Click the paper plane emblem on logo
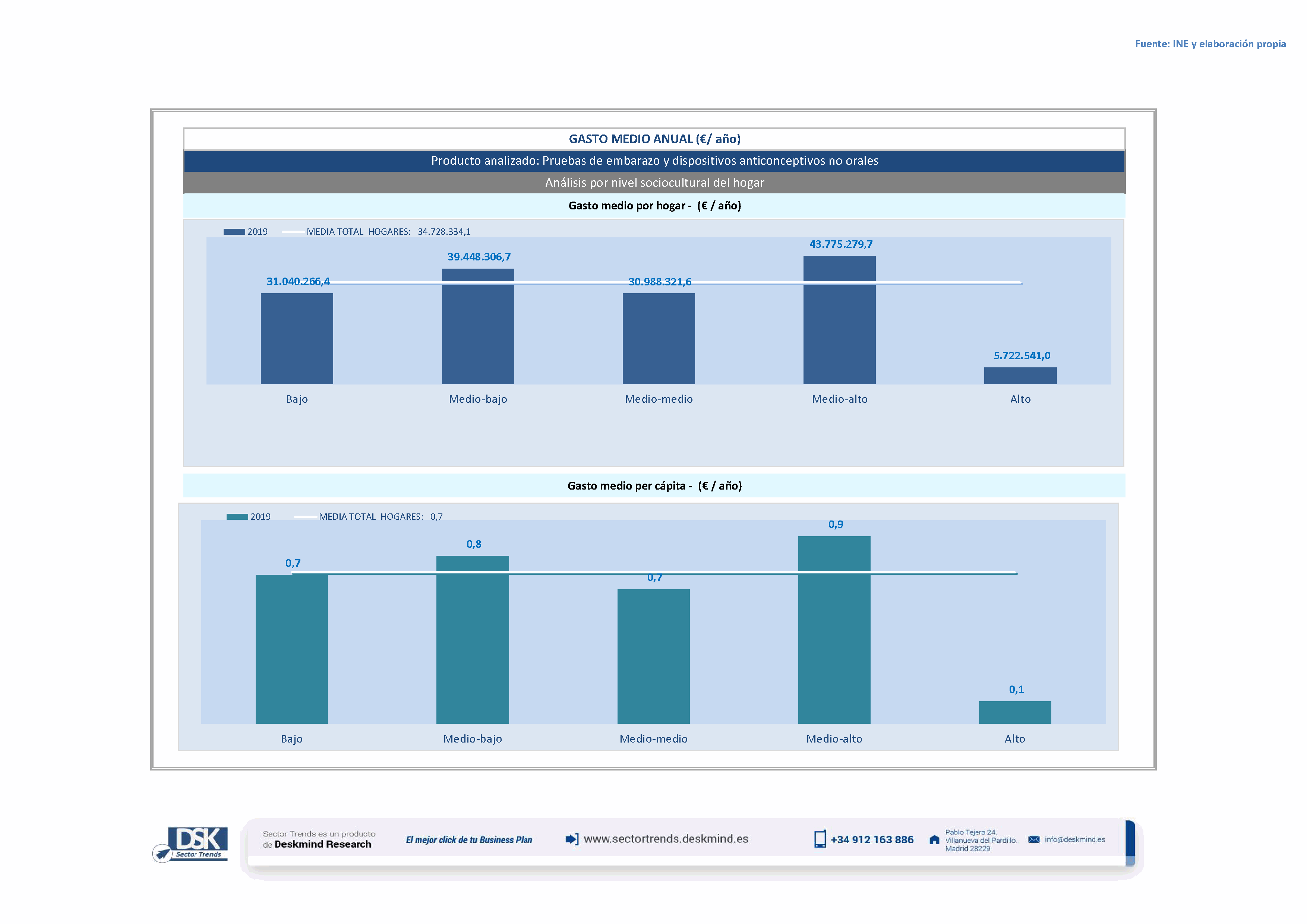This screenshot has width=1307, height=924. [162, 854]
